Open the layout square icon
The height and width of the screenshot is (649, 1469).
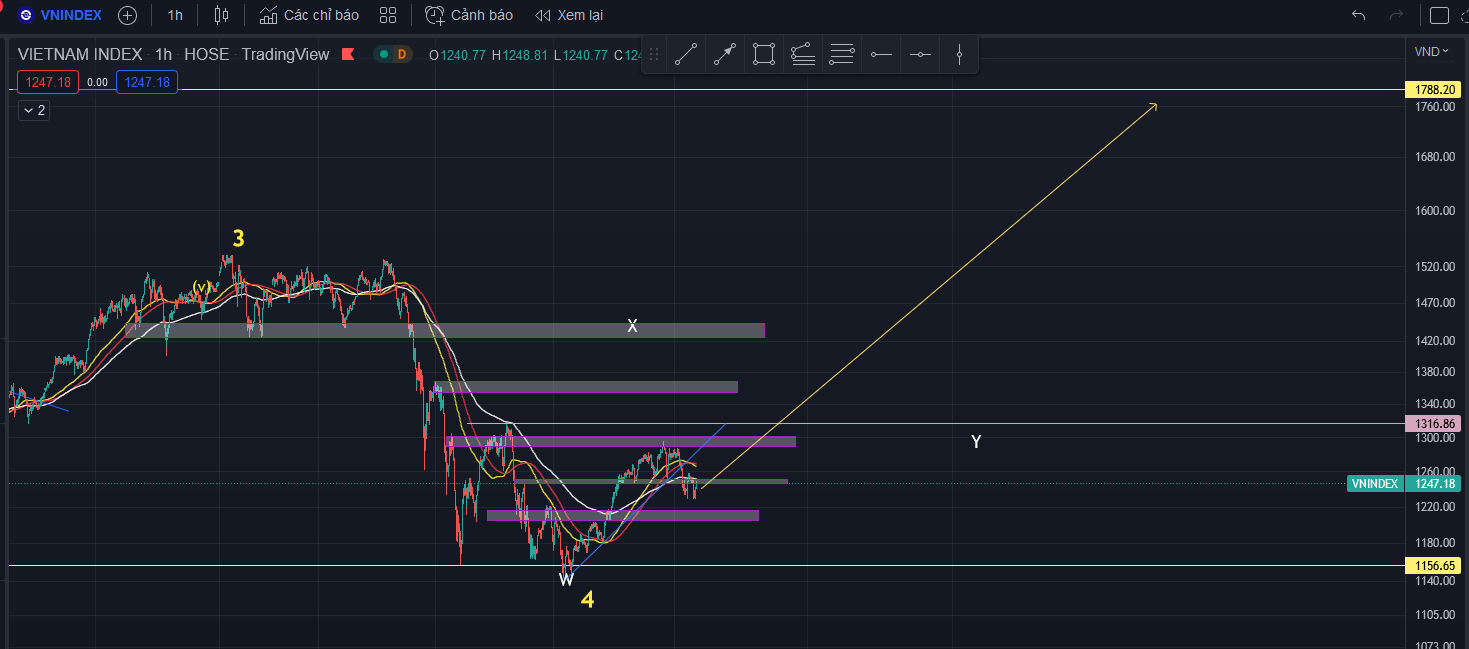1439,15
